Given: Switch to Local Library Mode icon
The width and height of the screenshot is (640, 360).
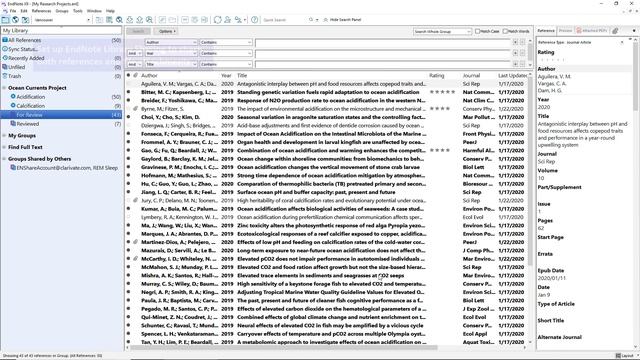Looking at the screenshot, I should pos(5,20).
